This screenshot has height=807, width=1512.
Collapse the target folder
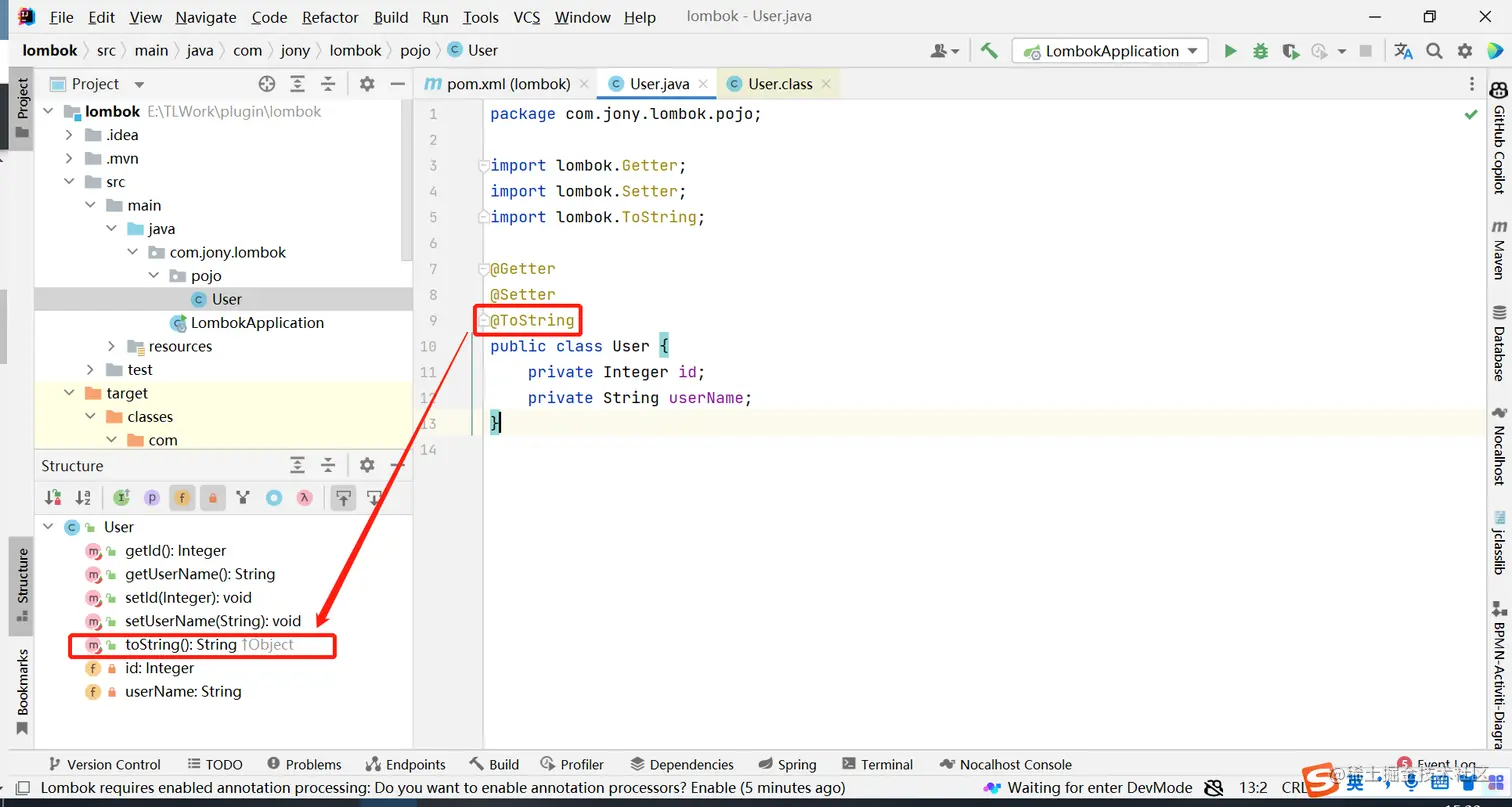click(x=69, y=393)
